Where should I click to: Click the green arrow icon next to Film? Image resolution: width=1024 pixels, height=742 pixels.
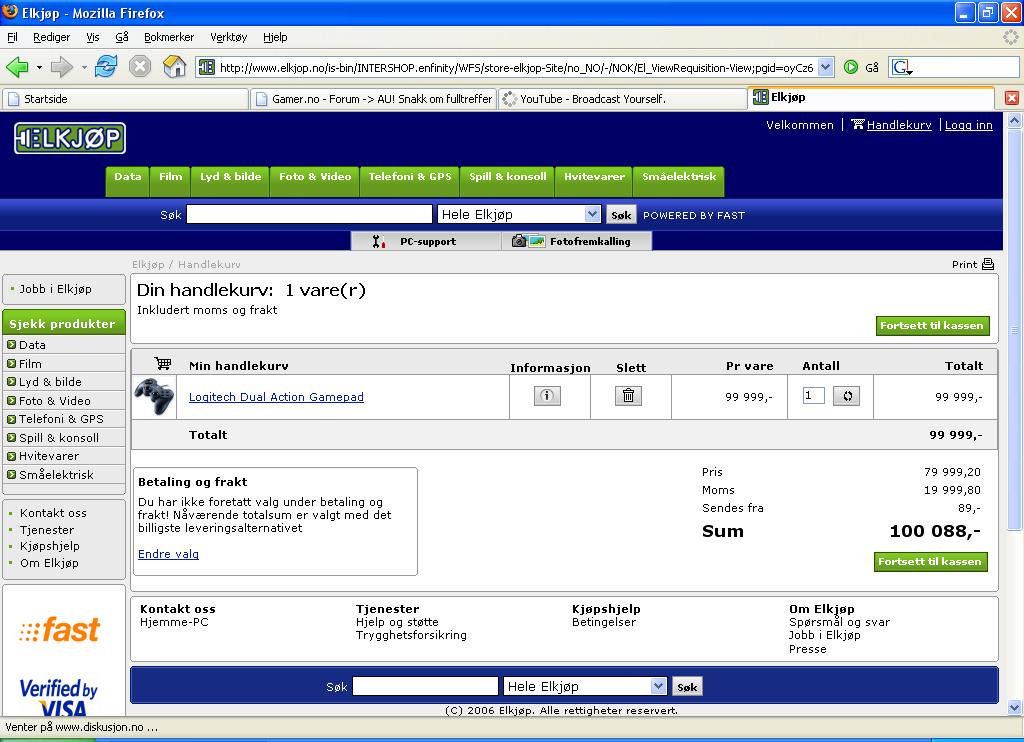coord(11,363)
